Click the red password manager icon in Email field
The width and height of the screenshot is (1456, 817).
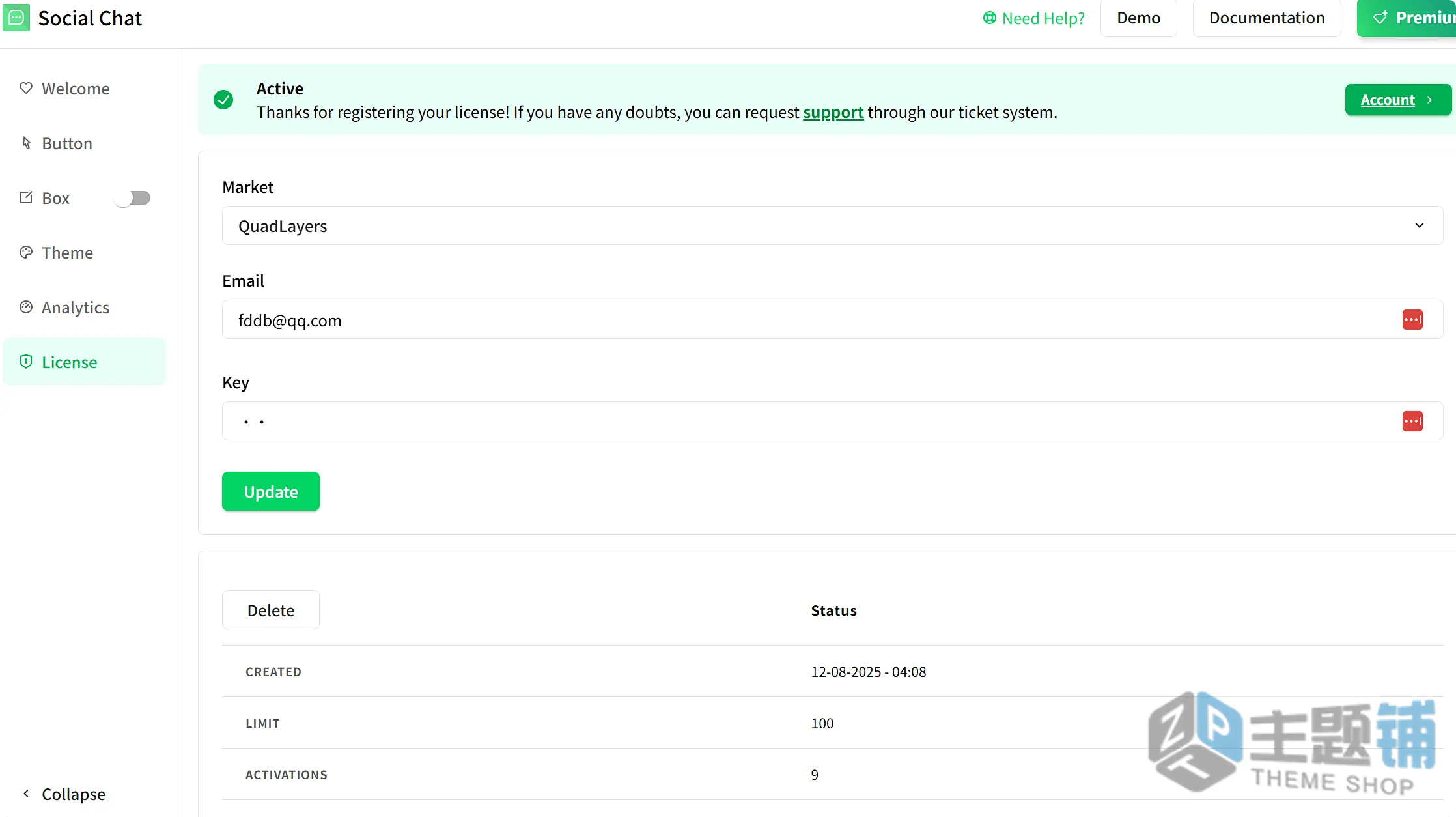1412,319
